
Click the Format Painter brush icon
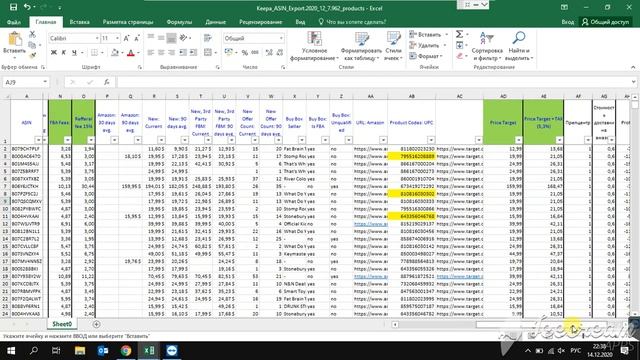(32, 55)
